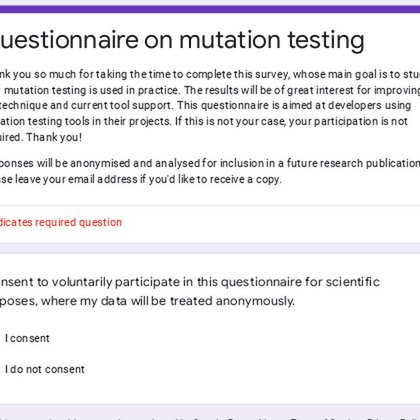Click the words "anonymised and analysed"
Viewport: 420px width, 420px height.
[x=135, y=163]
